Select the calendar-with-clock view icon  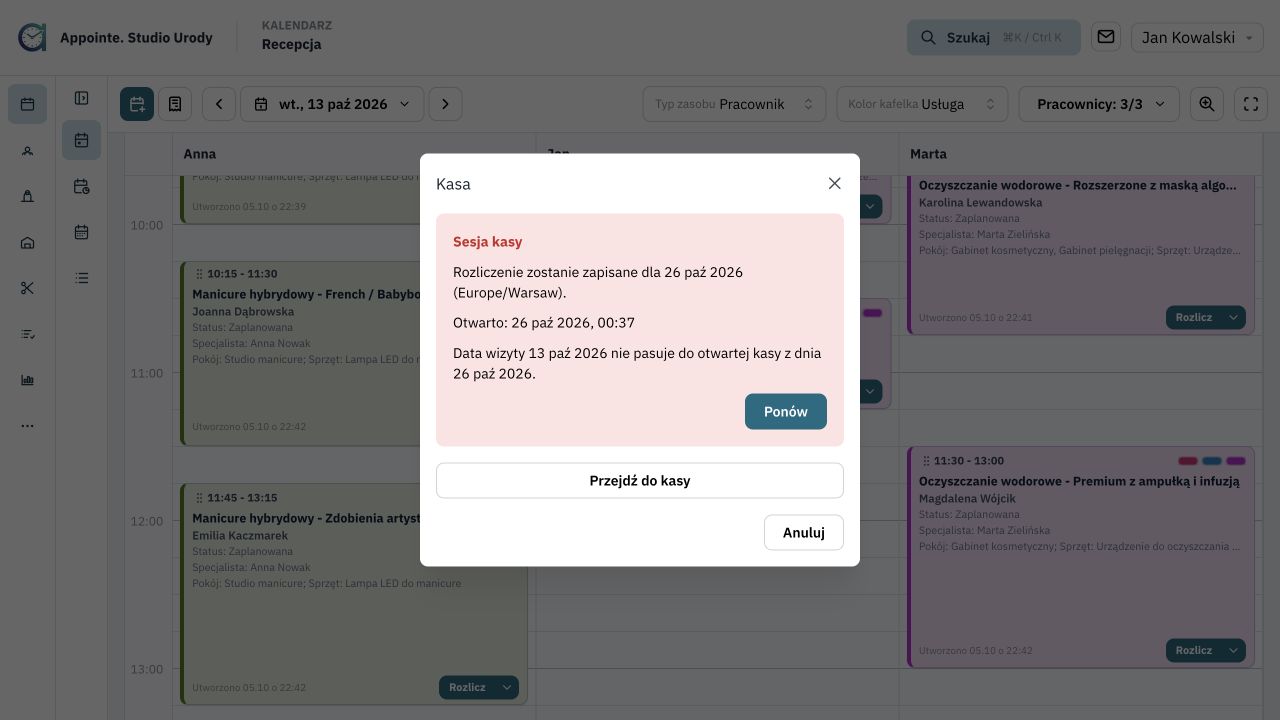pyautogui.click(x=82, y=186)
